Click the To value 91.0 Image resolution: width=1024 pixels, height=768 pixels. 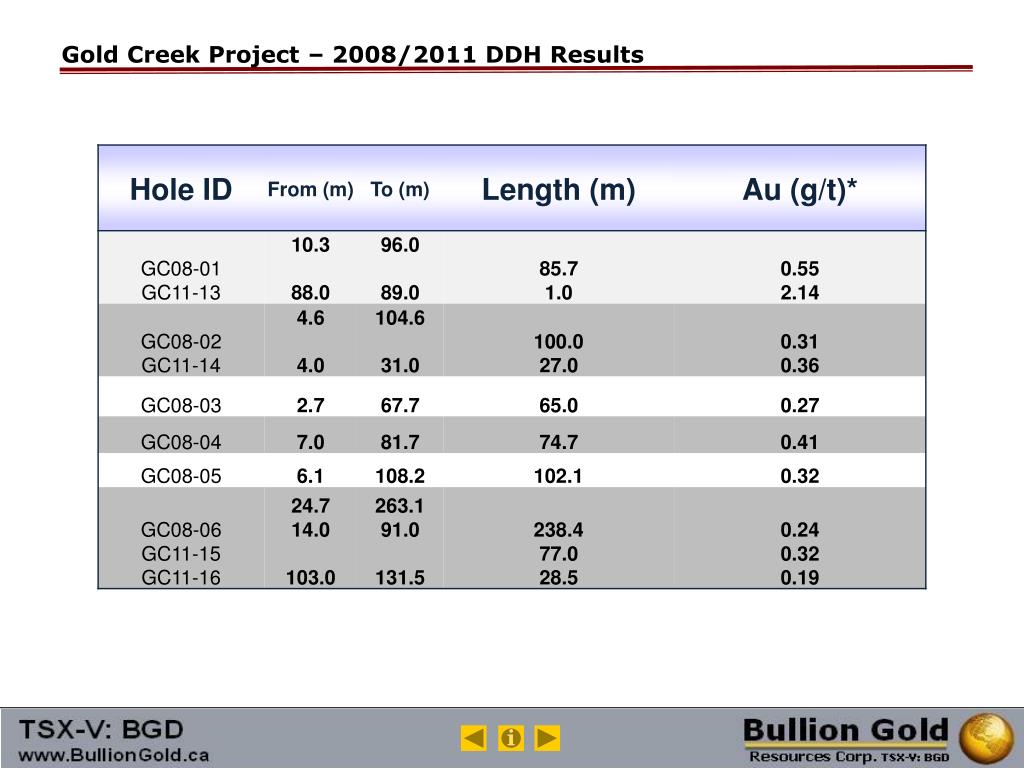click(400, 530)
